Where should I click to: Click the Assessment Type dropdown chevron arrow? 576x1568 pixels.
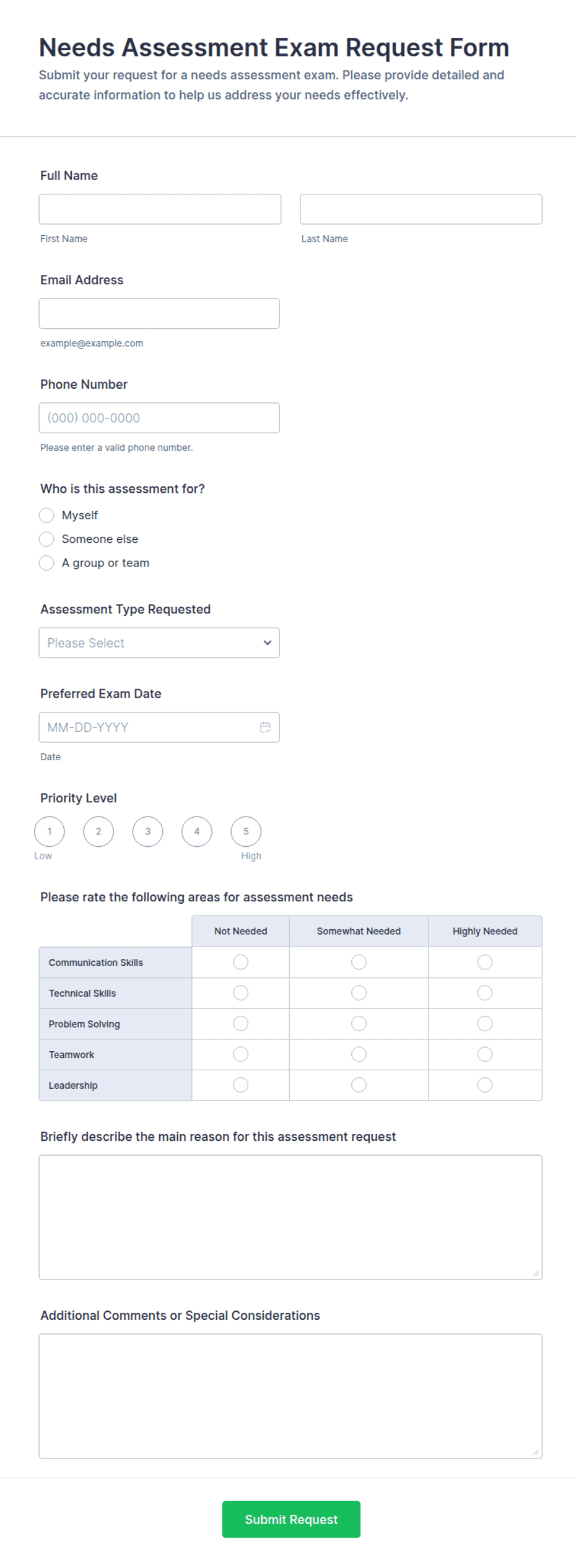point(268,643)
